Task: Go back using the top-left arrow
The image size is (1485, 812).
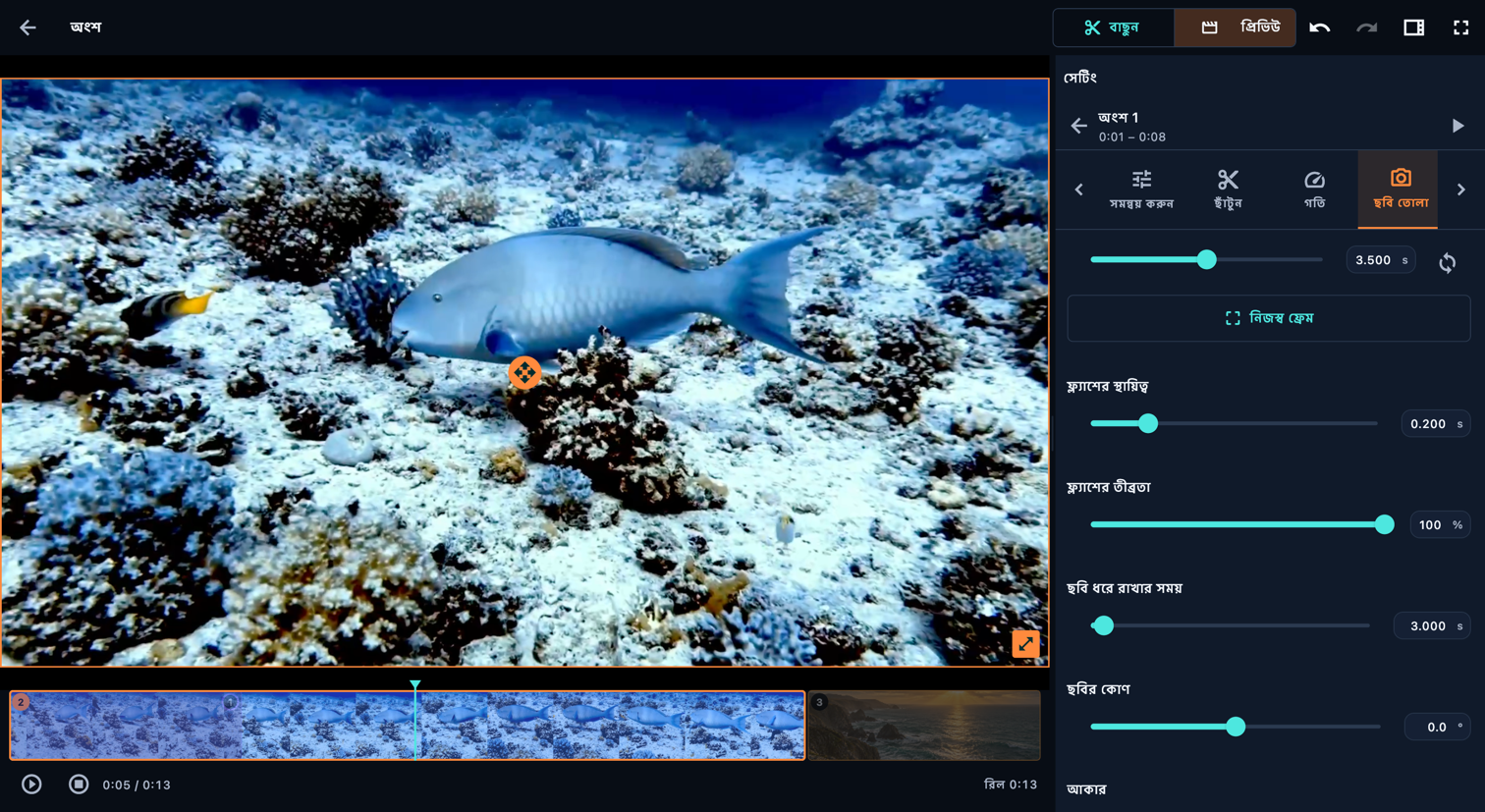Action: [27, 27]
